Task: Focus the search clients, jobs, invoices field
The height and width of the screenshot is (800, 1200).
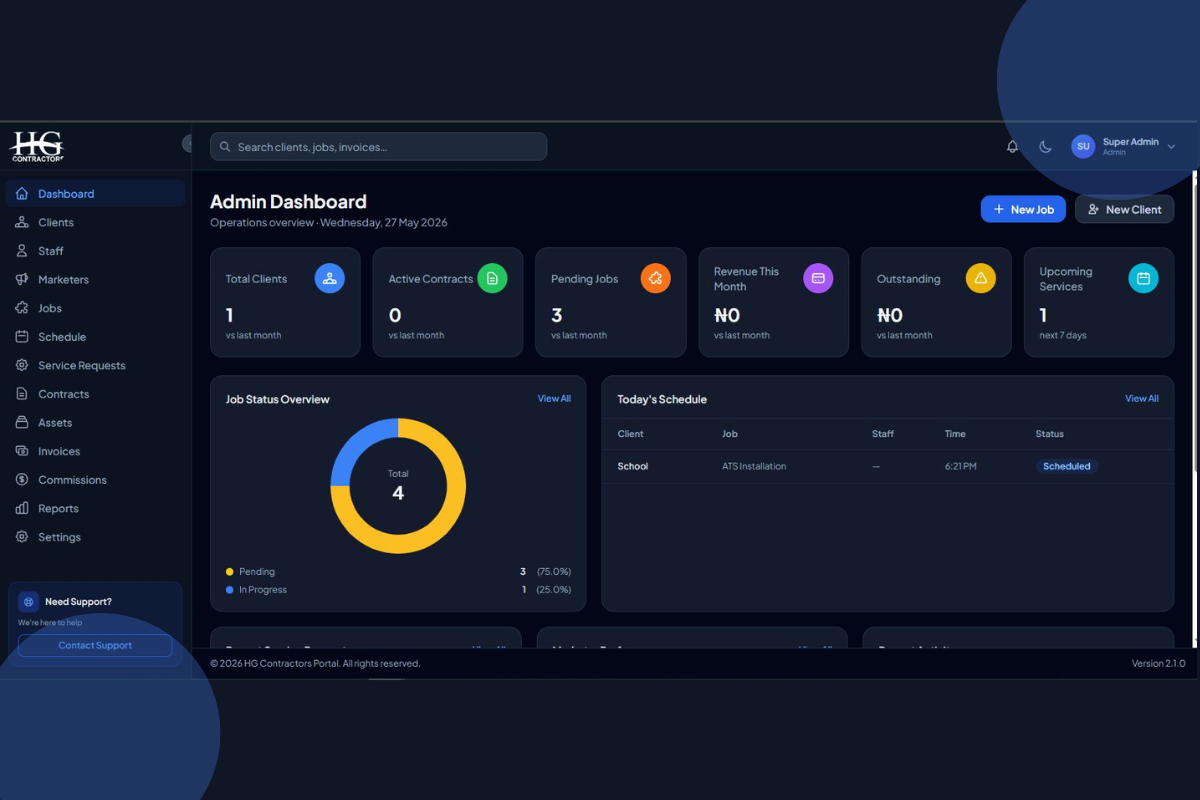Action: 378,147
